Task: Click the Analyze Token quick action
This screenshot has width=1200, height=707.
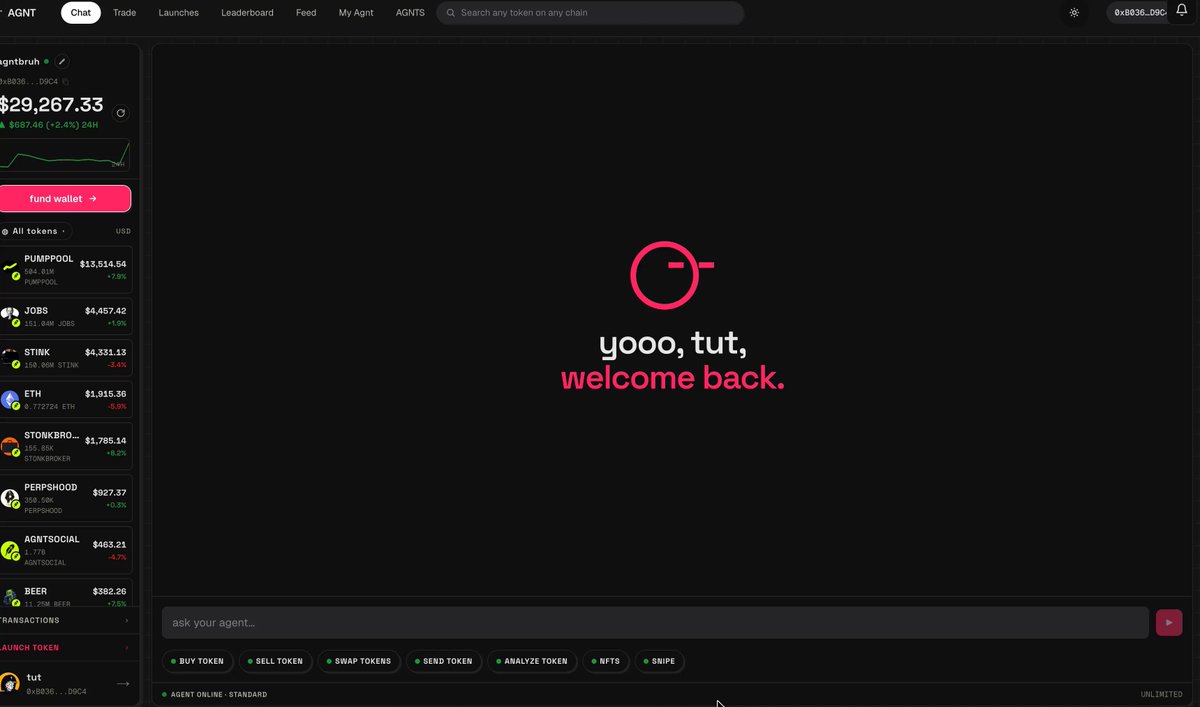Action: click(x=532, y=661)
